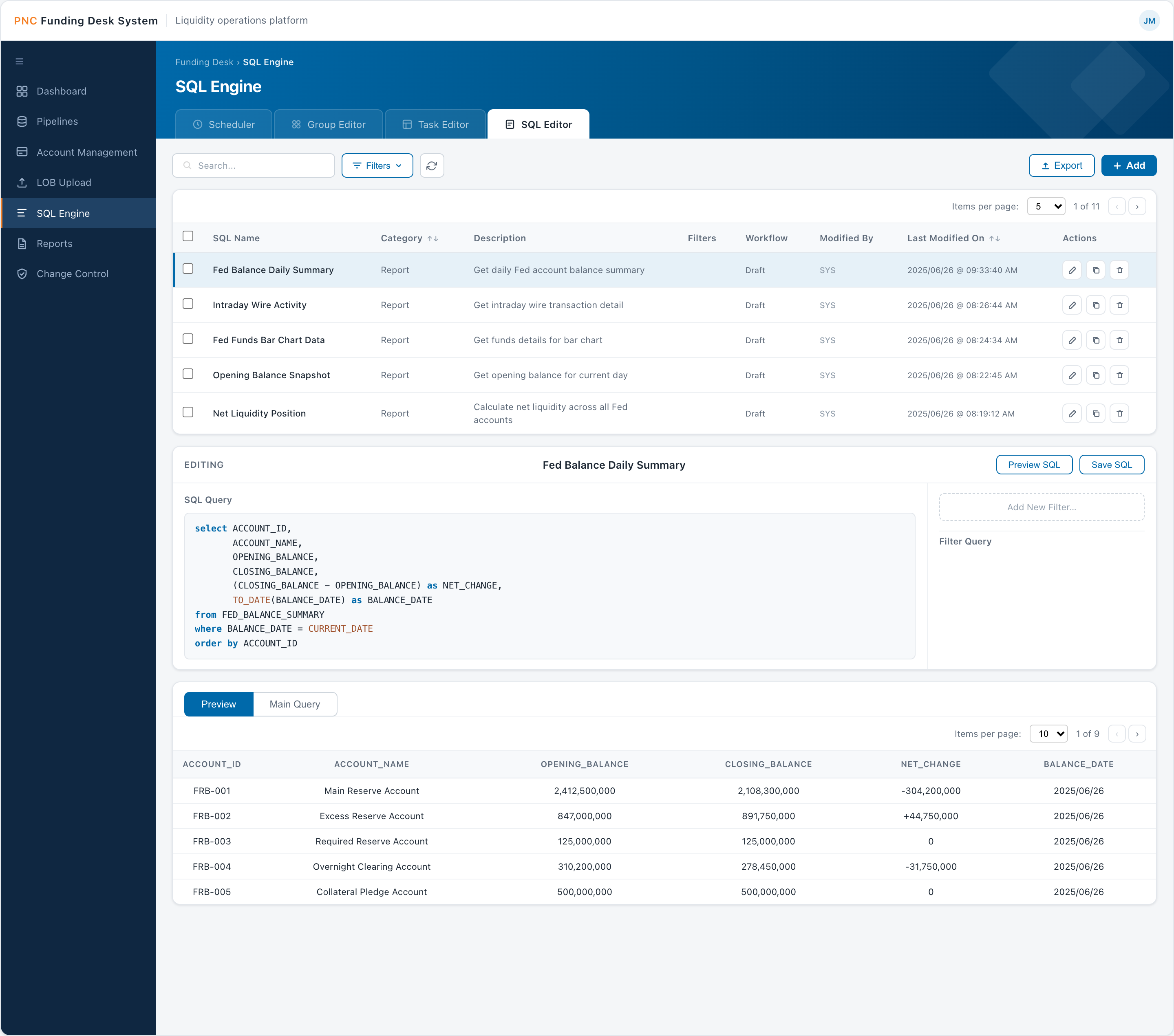Screen dimensions: 1174x1036
Task: Click the NET_CHANGE column header
Action: [x=931, y=765]
